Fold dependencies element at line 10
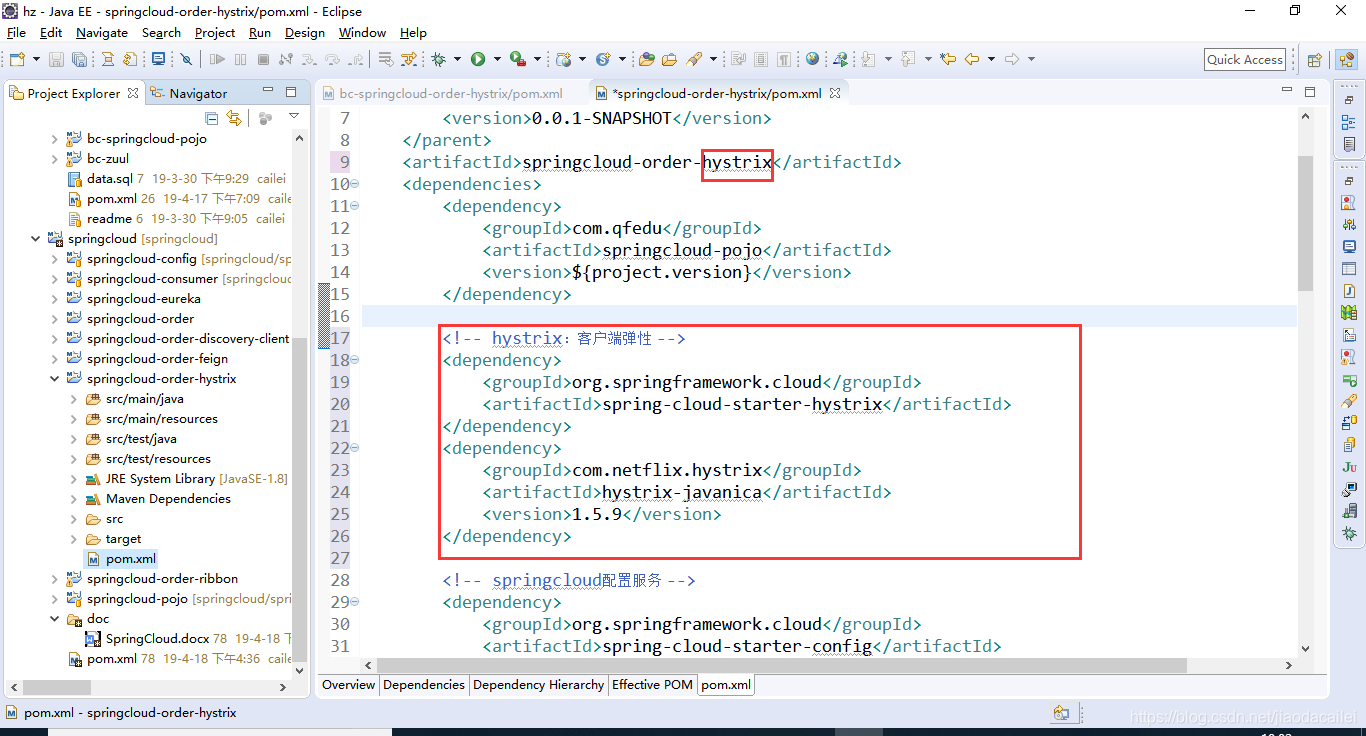1366x736 pixels. pos(355,184)
